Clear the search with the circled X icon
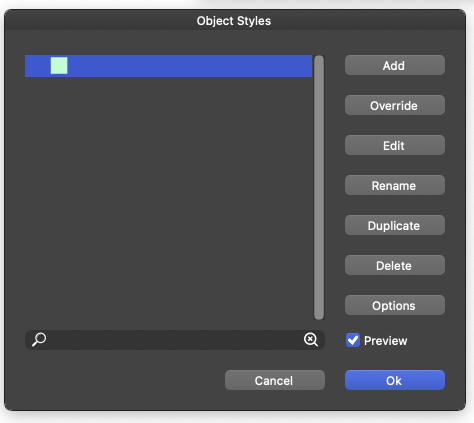This screenshot has width=474, height=423. [x=311, y=339]
